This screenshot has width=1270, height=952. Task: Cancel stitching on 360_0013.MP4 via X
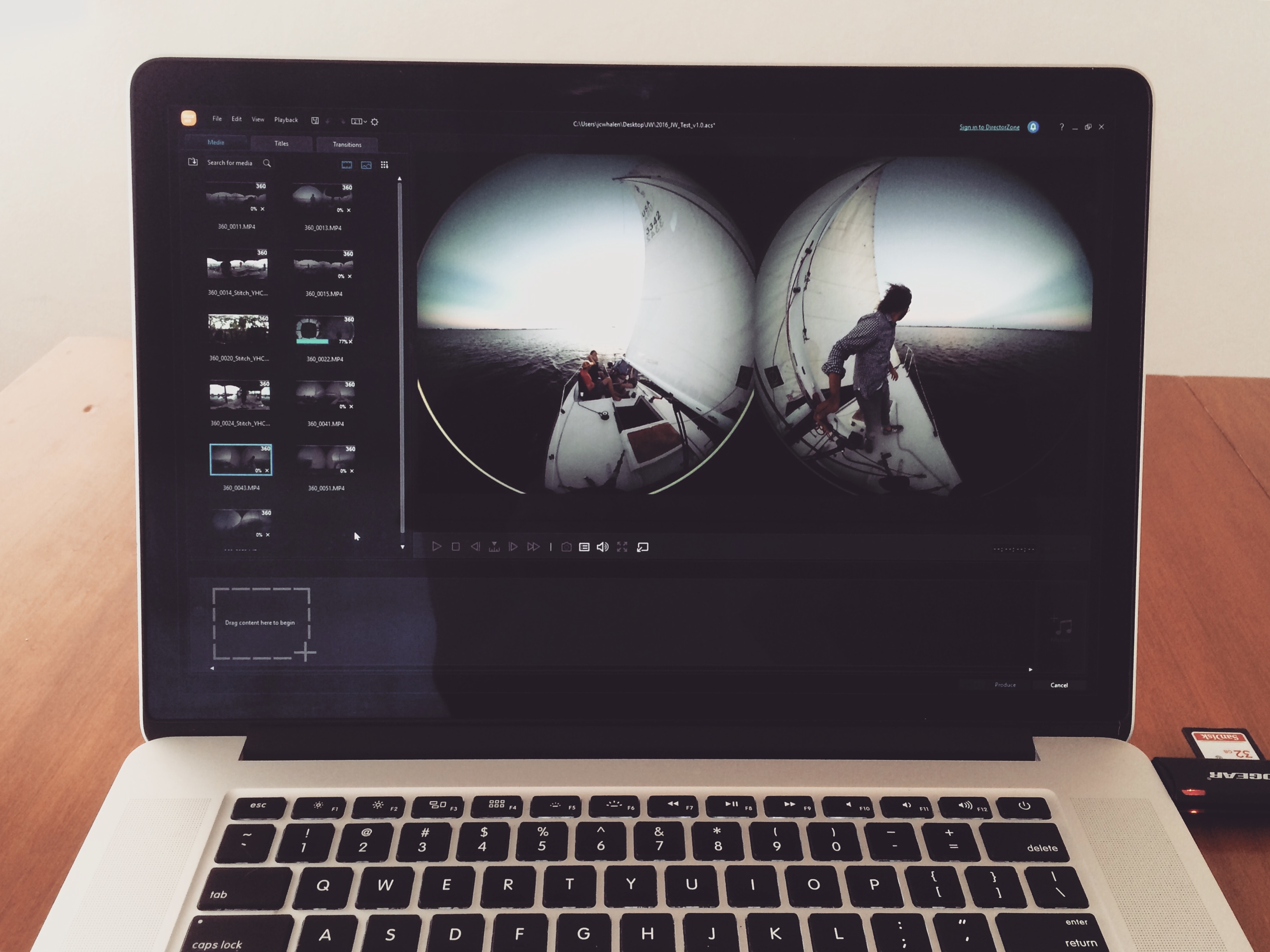349,210
